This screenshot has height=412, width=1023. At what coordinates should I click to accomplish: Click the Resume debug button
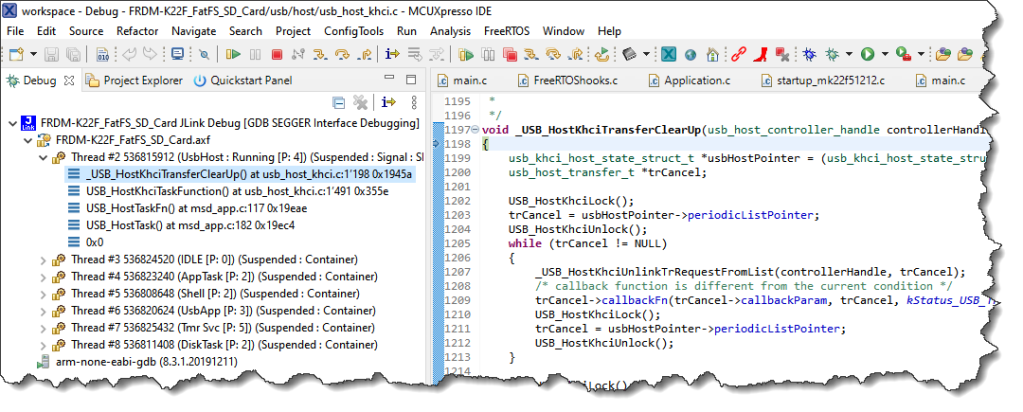[x=232, y=54]
